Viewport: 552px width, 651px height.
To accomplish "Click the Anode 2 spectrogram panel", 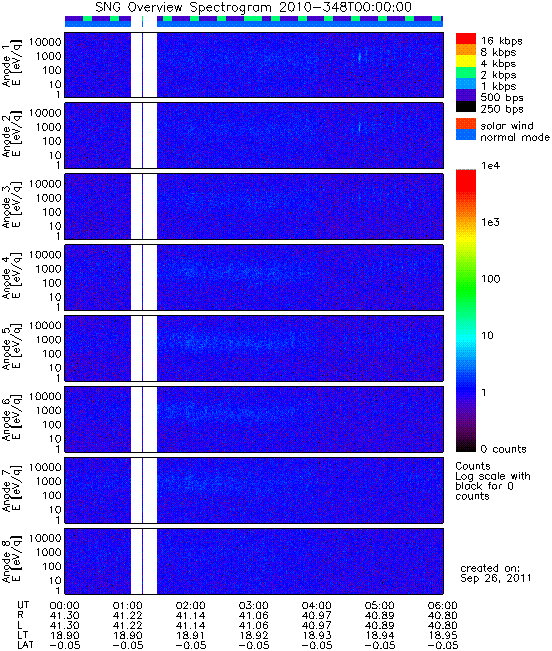I will pyautogui.click(x=254, y=136).
